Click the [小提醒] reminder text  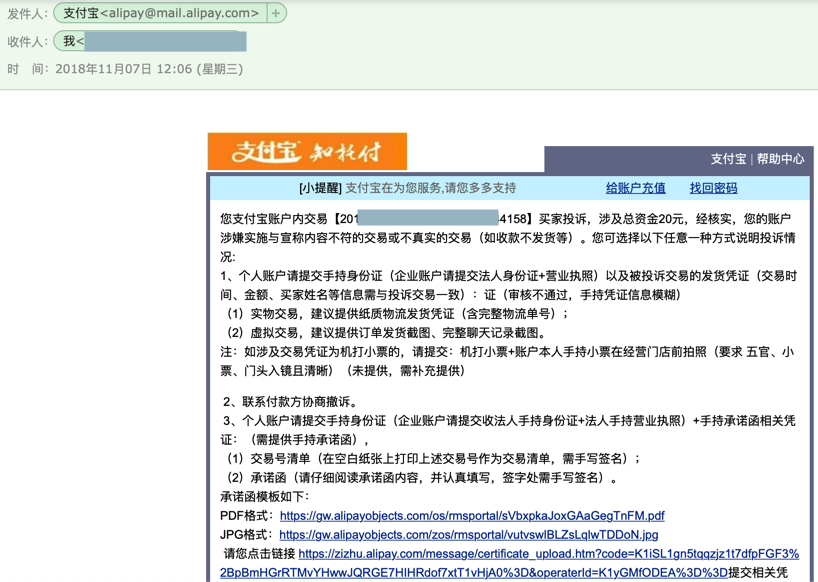(x=320, y=188)
